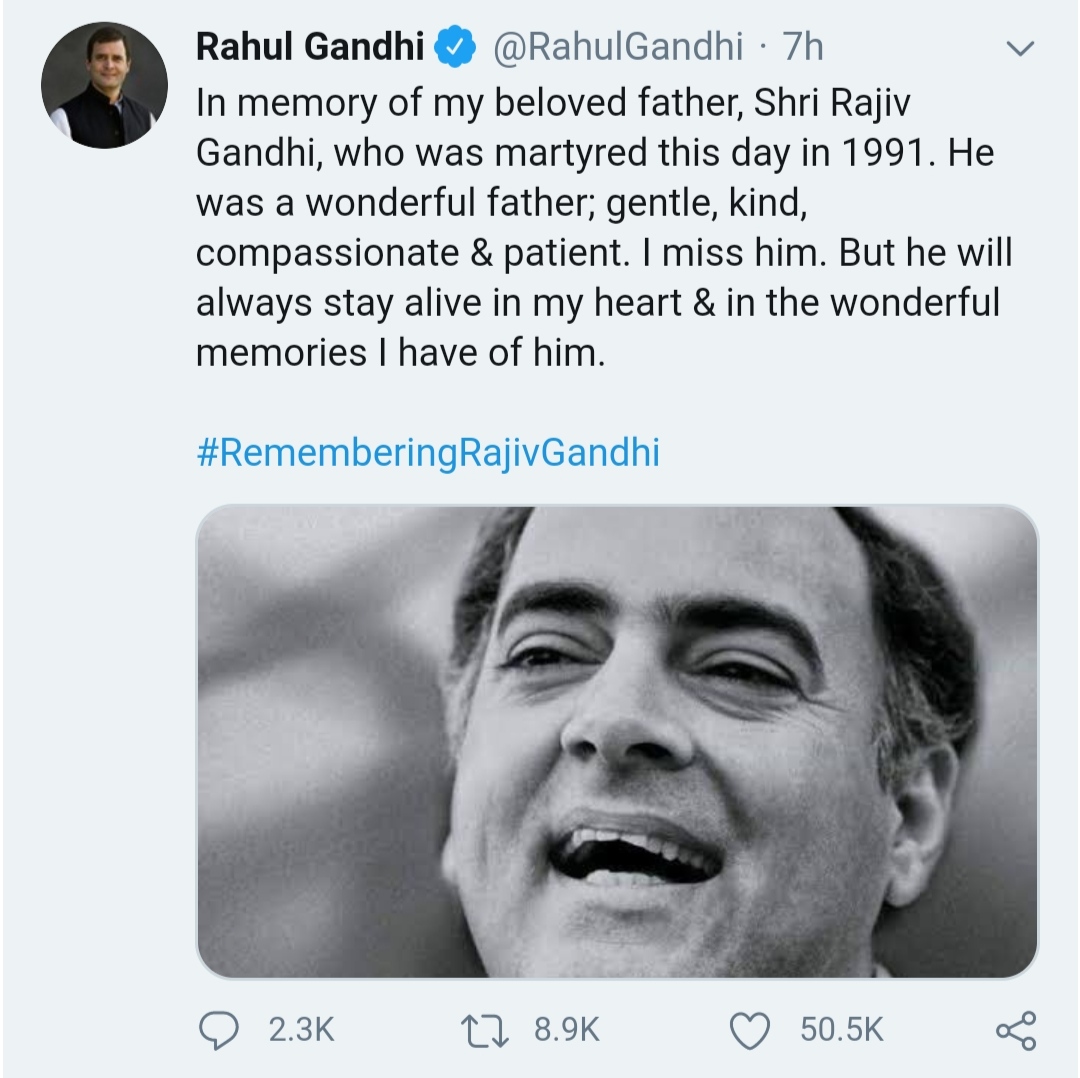Open the tweet options chevron
This screenshot has height=1078, width=1080.
pyautogui.click(x=1020, y=48)
